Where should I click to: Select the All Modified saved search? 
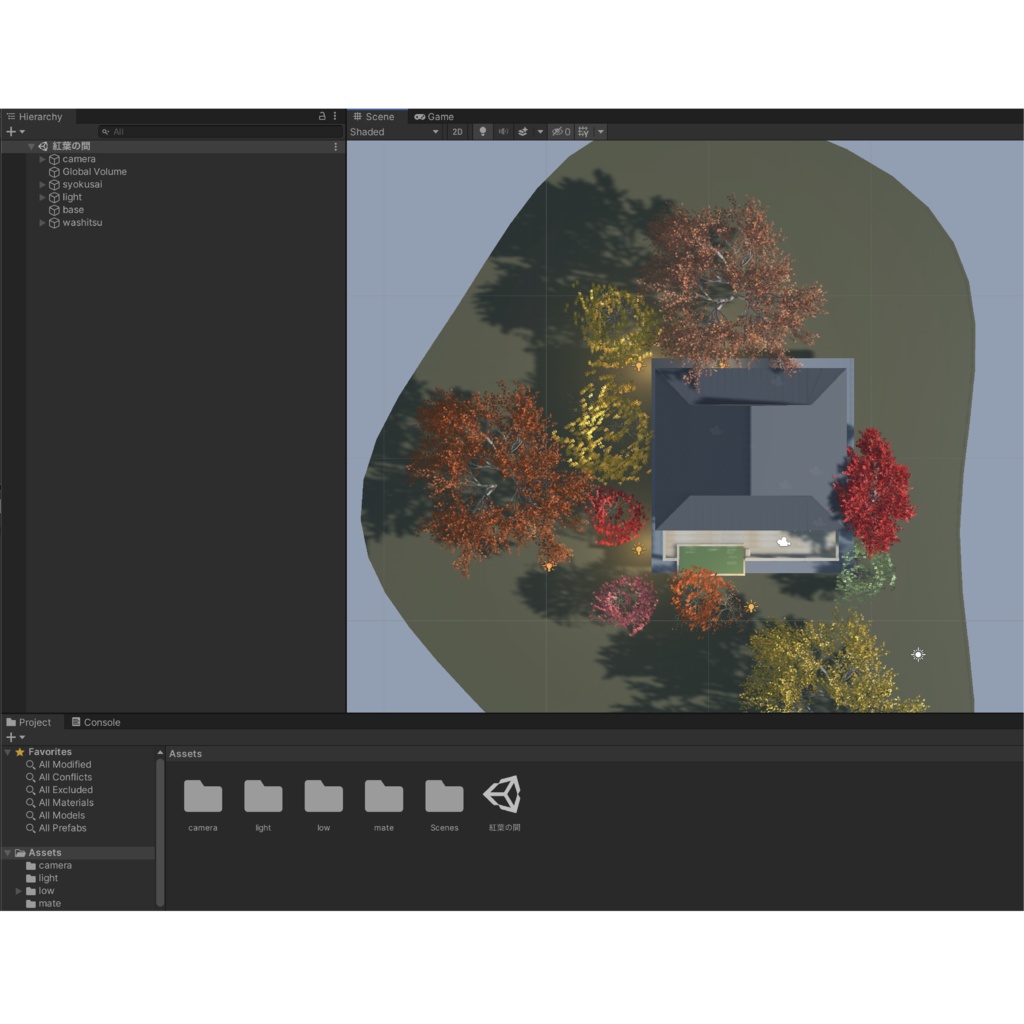point(65,765)
